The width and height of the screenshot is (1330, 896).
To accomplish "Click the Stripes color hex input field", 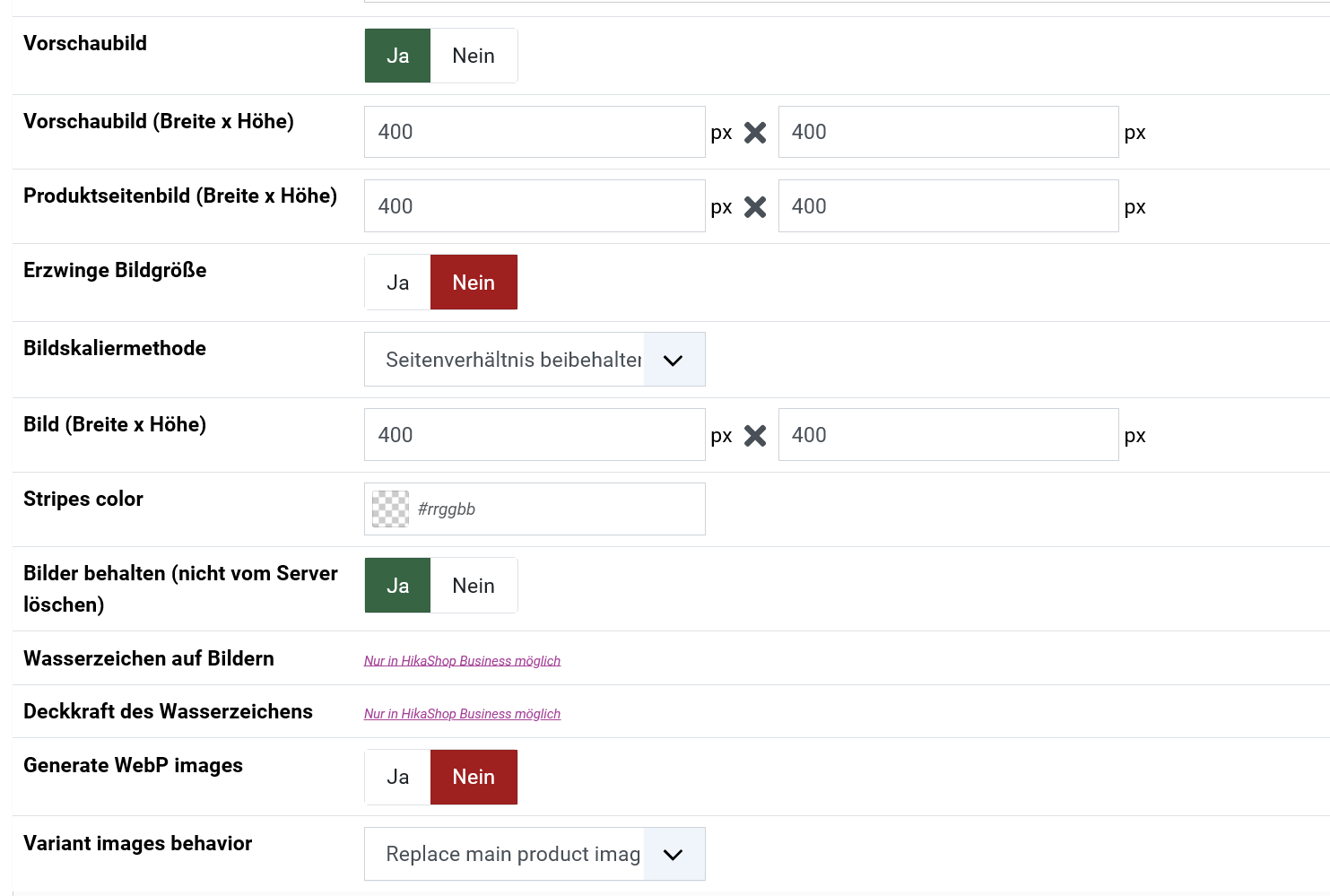I will tap(556, 509).
